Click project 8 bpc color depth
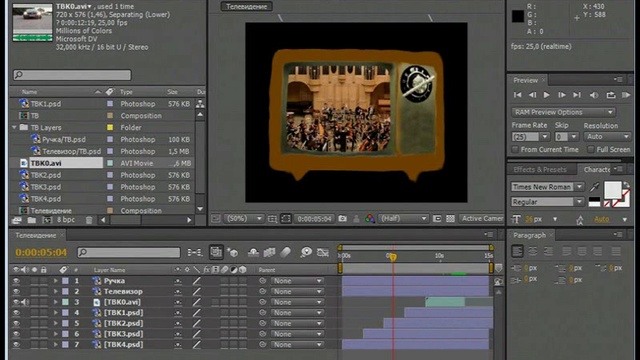The image size is (640, 360). 66,220
